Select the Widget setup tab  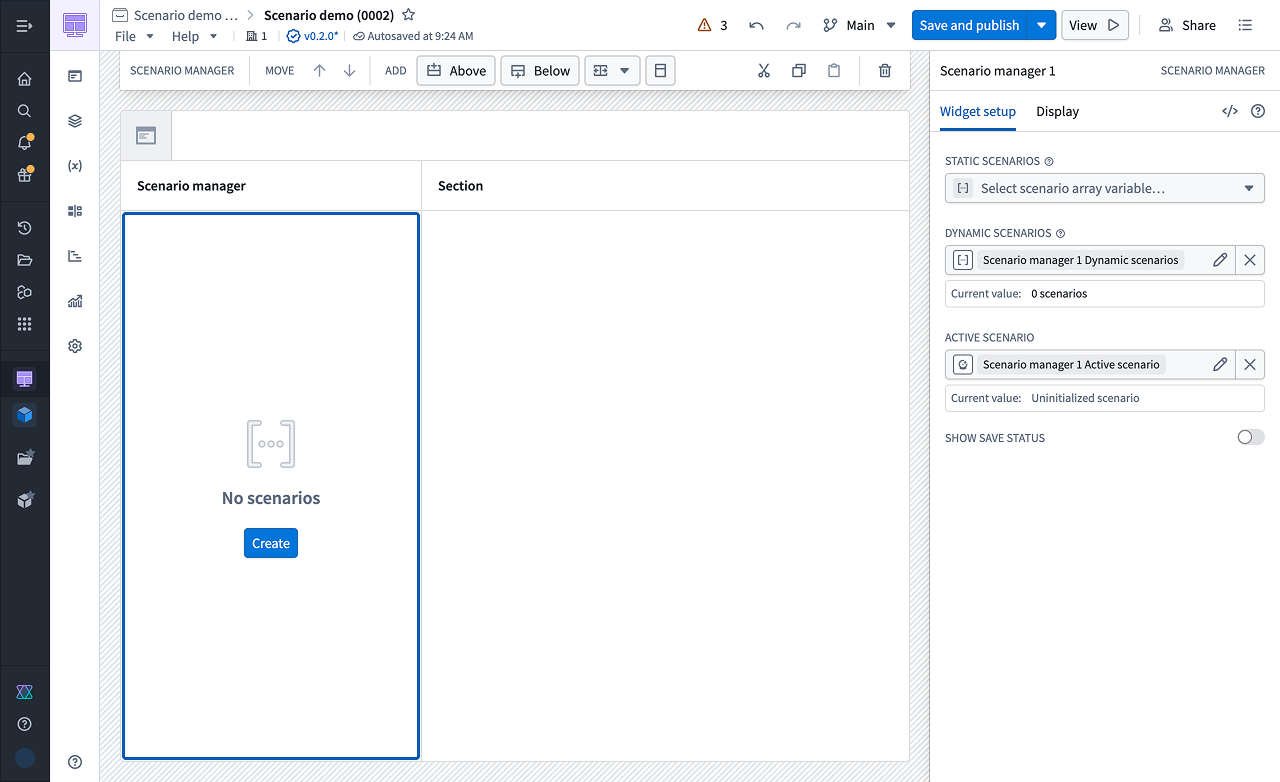pos(978,112)
